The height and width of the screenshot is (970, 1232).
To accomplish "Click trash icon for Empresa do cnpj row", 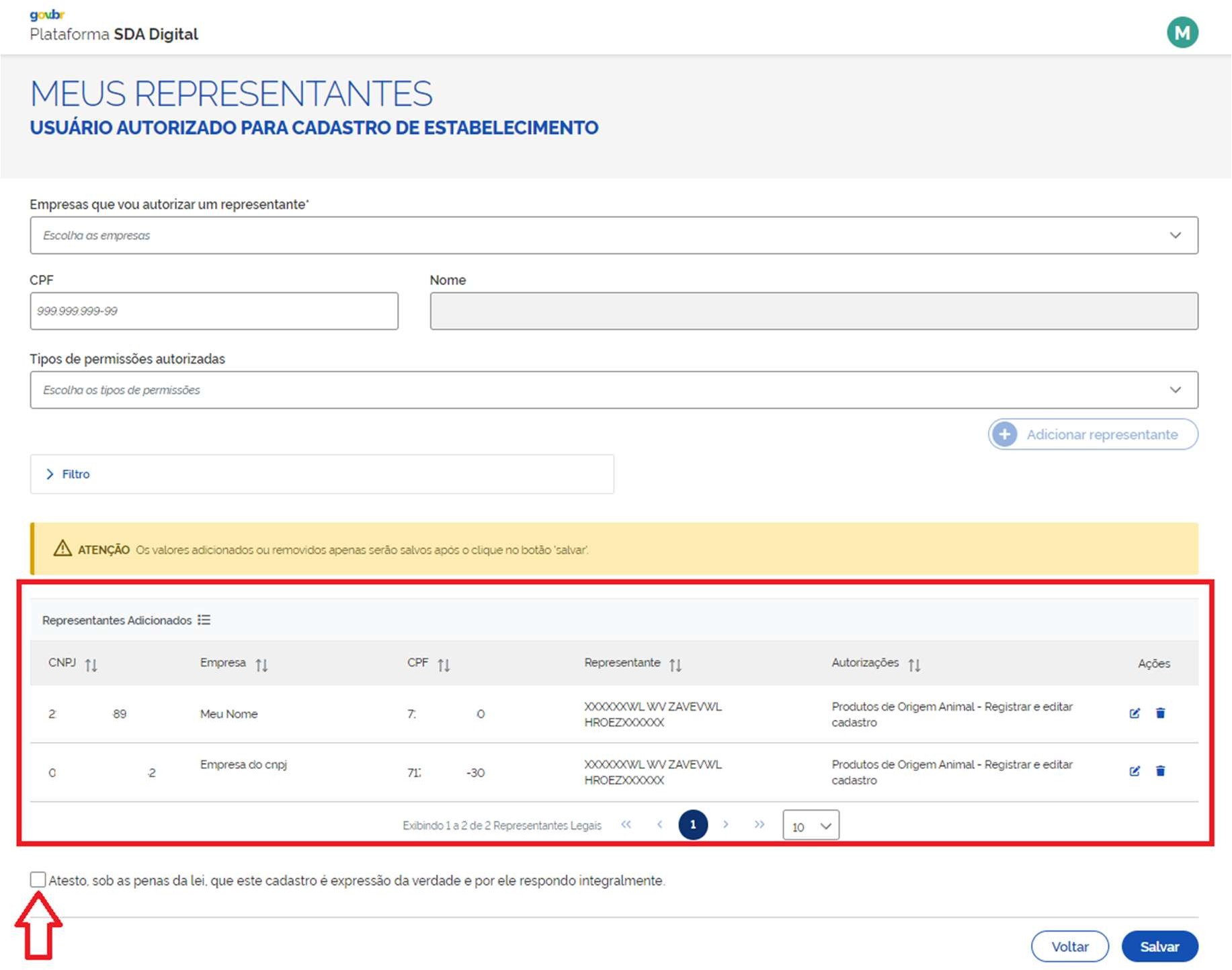I will 1160,771.
